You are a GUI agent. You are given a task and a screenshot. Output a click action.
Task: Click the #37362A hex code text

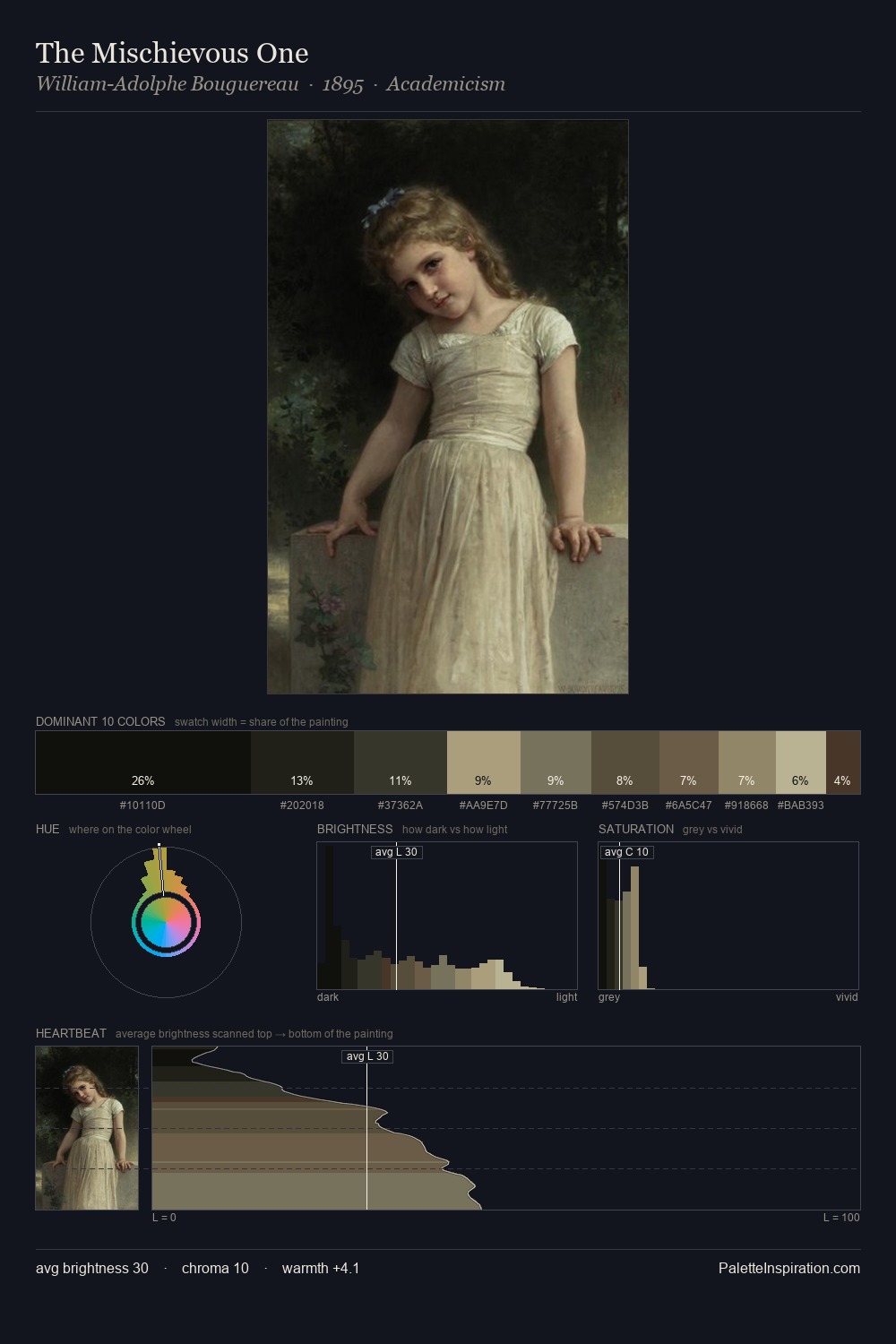400,806
